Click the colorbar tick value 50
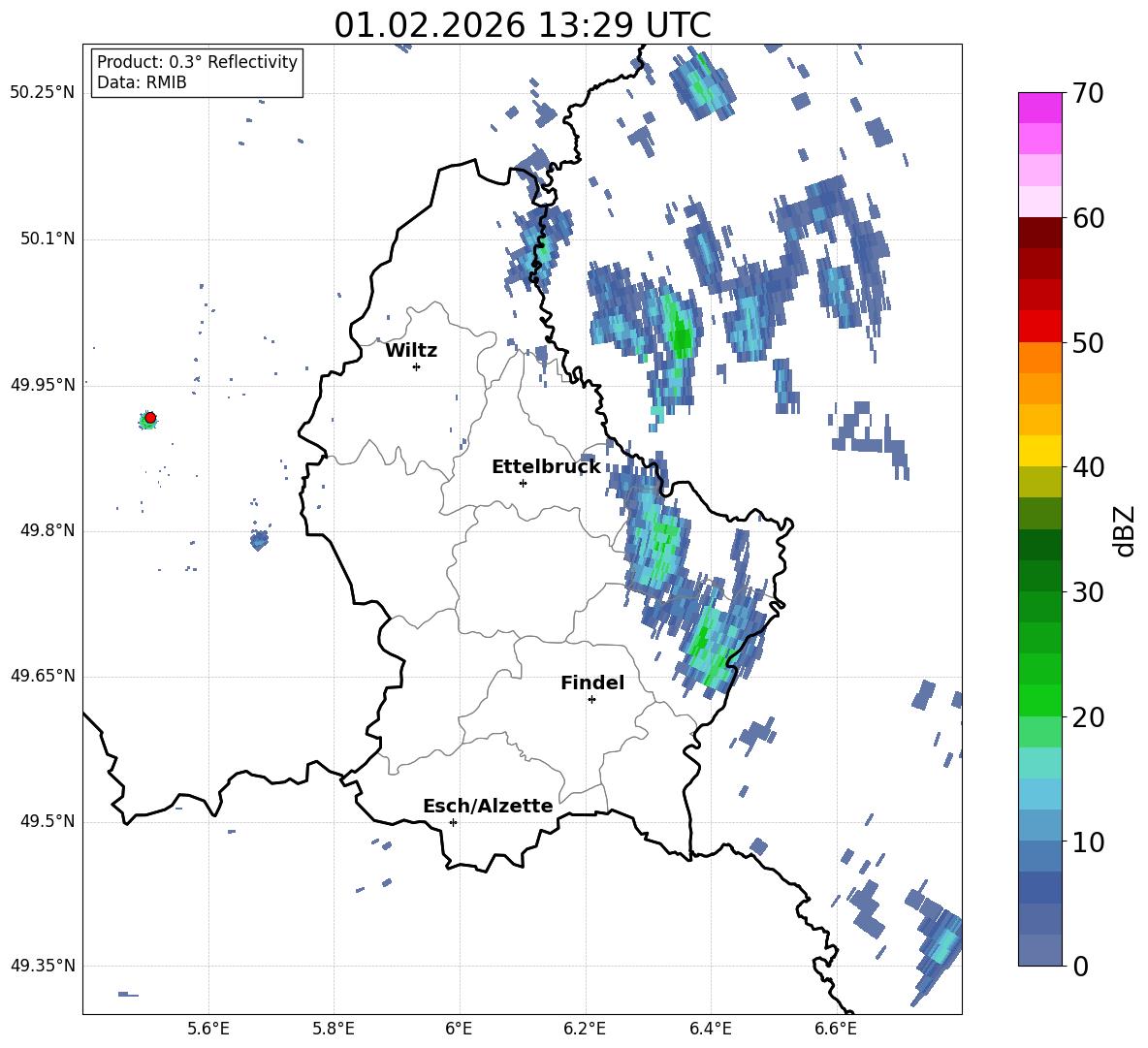Screen dimensions: 1148x1048 [x=1088, y=343]
